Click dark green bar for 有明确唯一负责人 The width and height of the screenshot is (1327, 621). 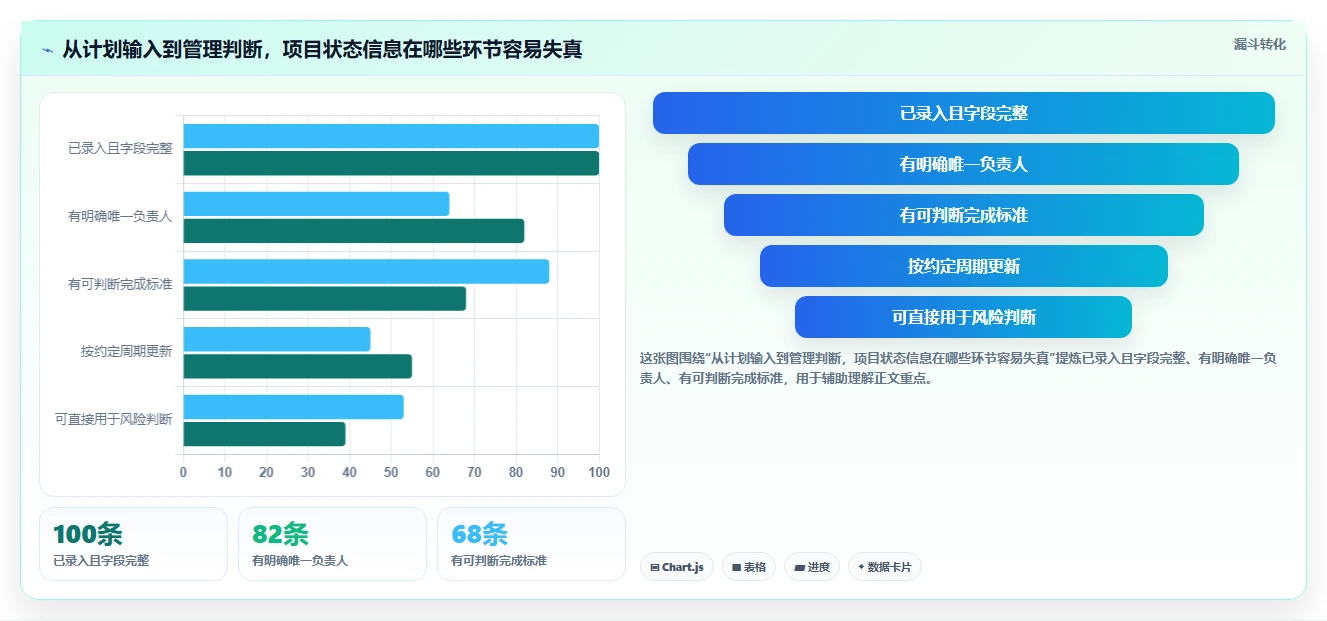354,231
